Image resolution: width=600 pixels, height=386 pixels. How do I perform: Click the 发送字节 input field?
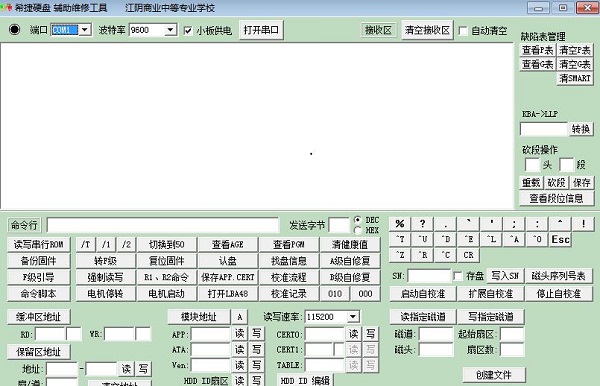[339, 225]
